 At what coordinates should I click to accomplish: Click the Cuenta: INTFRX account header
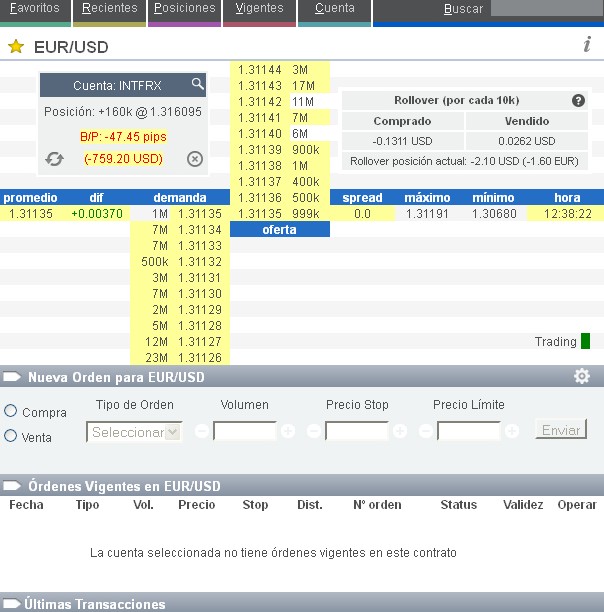tap(123, 85)
